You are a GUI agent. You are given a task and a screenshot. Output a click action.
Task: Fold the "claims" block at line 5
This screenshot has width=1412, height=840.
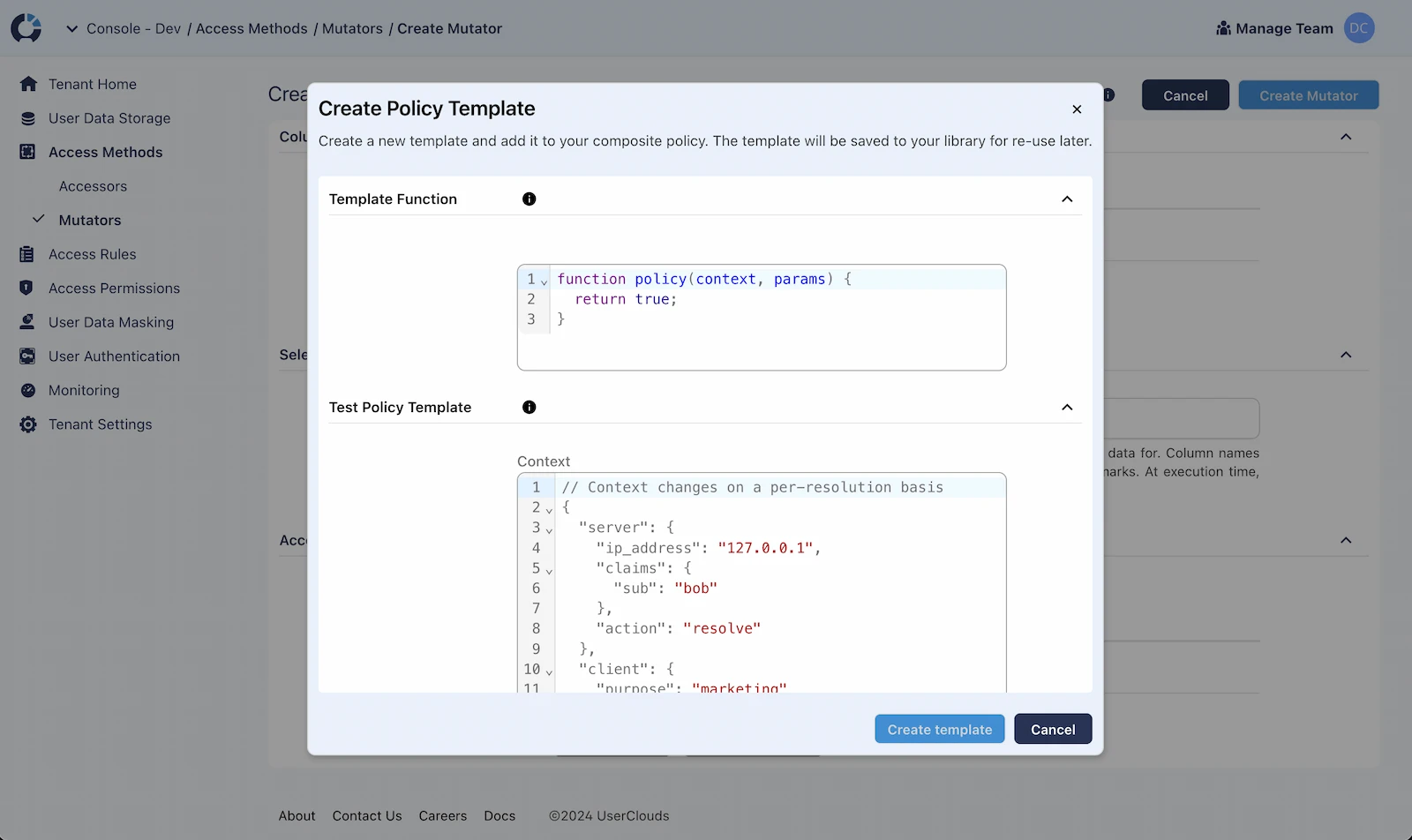tap(549, 571)
